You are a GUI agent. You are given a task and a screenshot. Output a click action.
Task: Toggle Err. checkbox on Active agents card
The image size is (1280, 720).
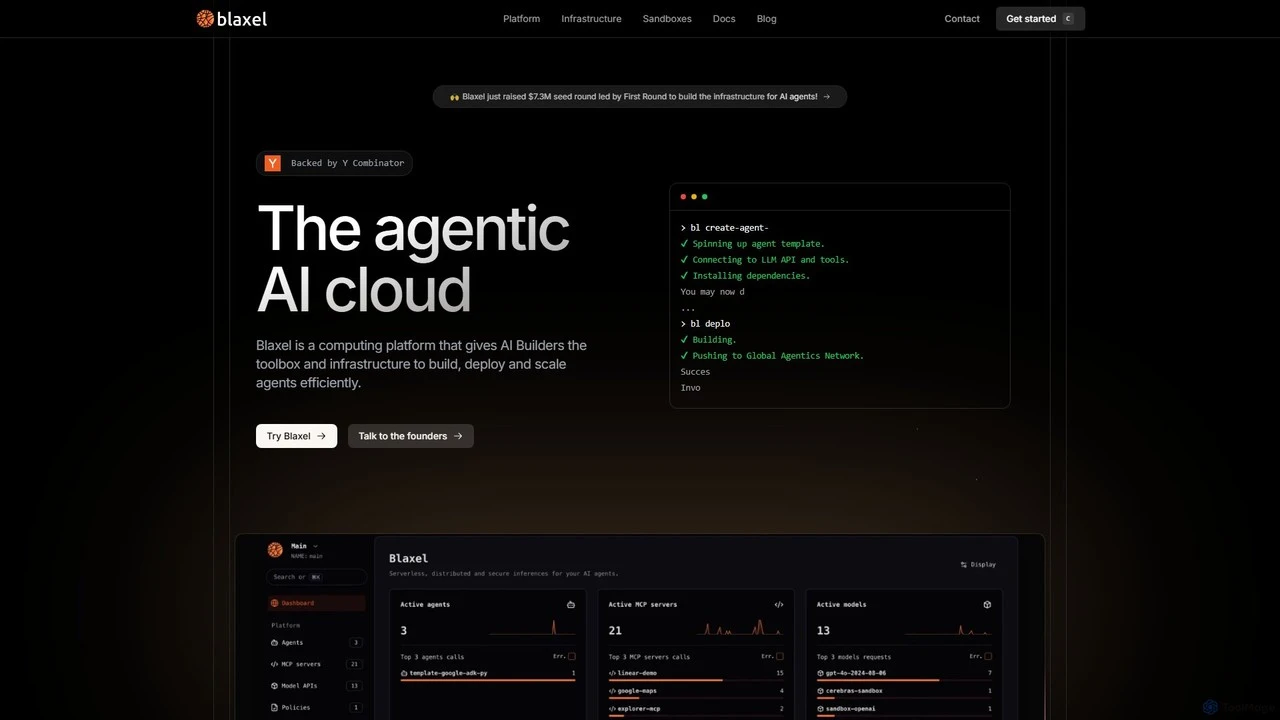click(572, 657)
